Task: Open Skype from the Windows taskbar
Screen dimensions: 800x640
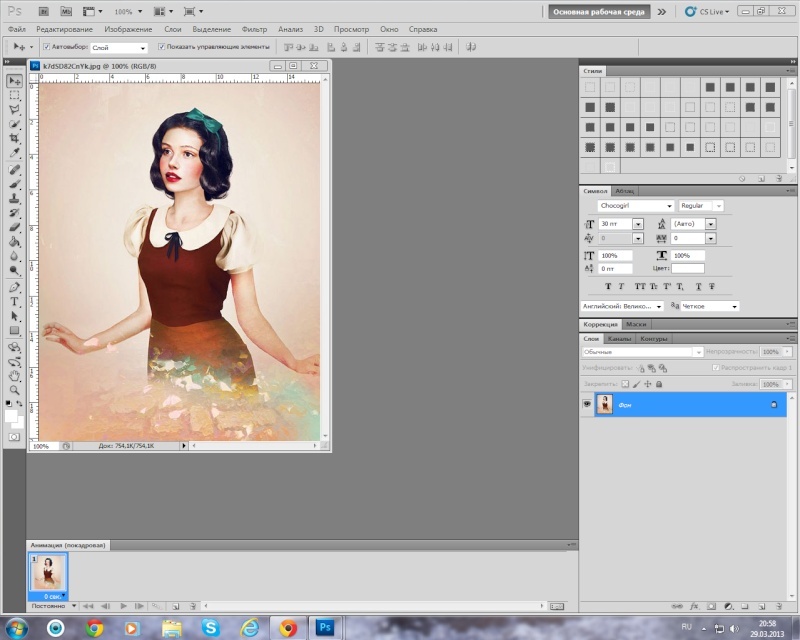Action: 210,628
